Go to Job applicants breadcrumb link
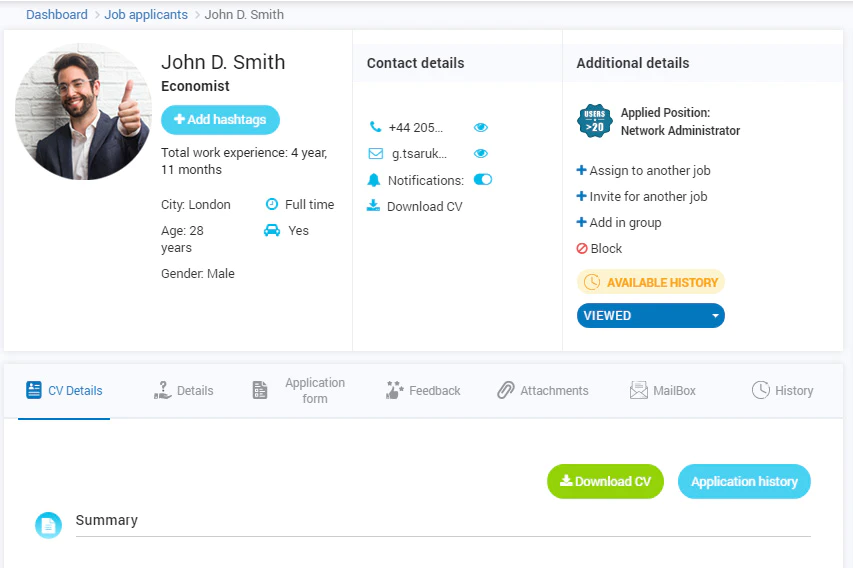Viewport: 853px width, 568px height. tap(146, 15)
